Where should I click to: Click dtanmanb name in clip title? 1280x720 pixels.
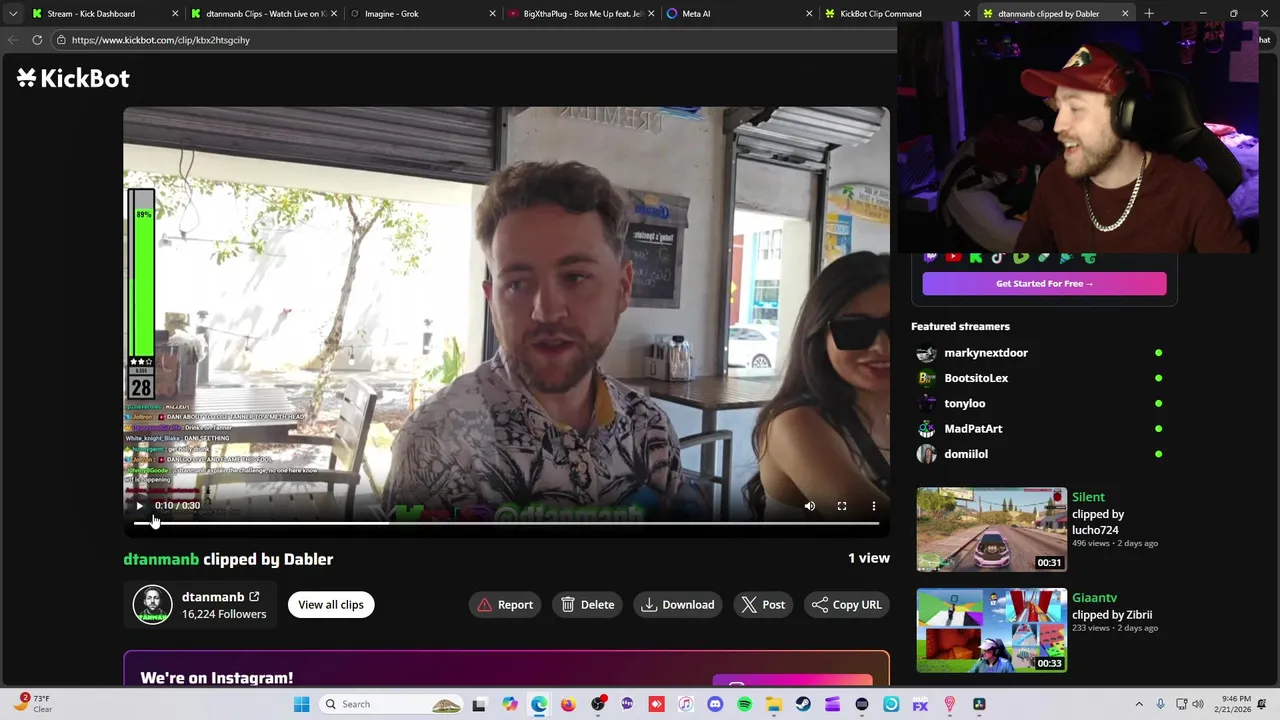click(x=161, y=559)
